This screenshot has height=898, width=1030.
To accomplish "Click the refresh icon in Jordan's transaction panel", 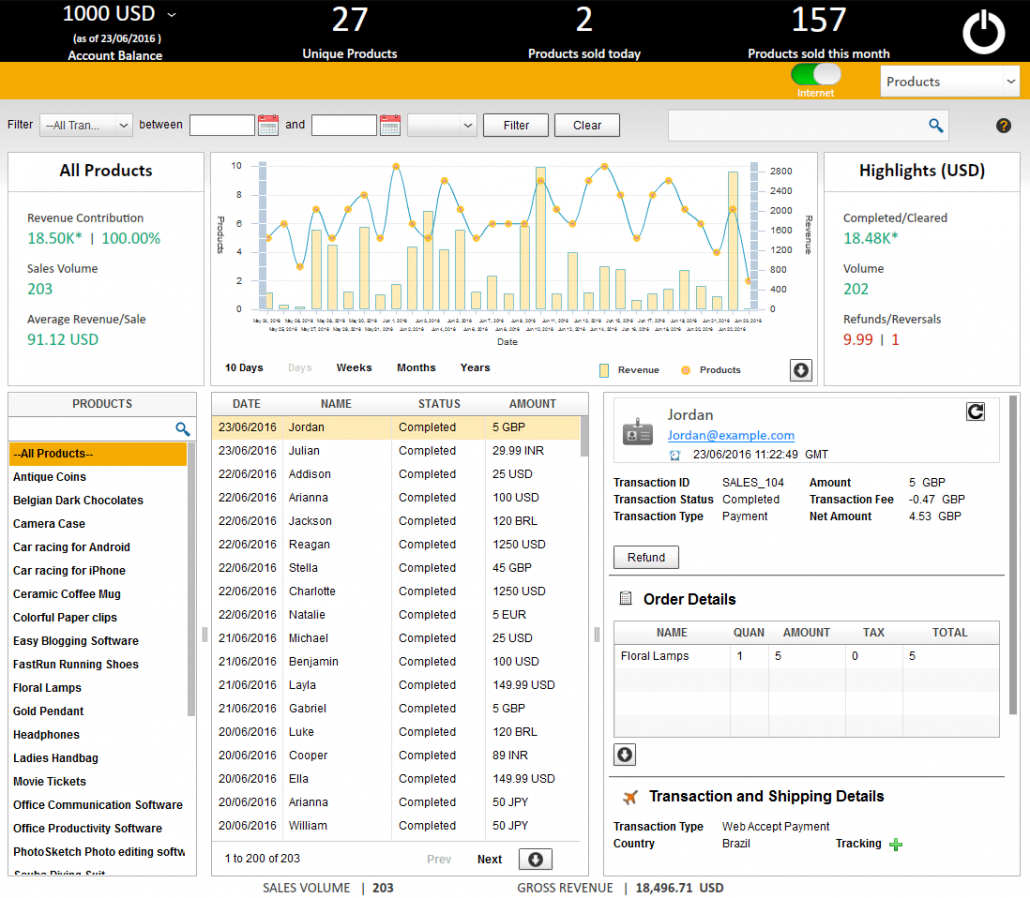I will coord(975,412).
